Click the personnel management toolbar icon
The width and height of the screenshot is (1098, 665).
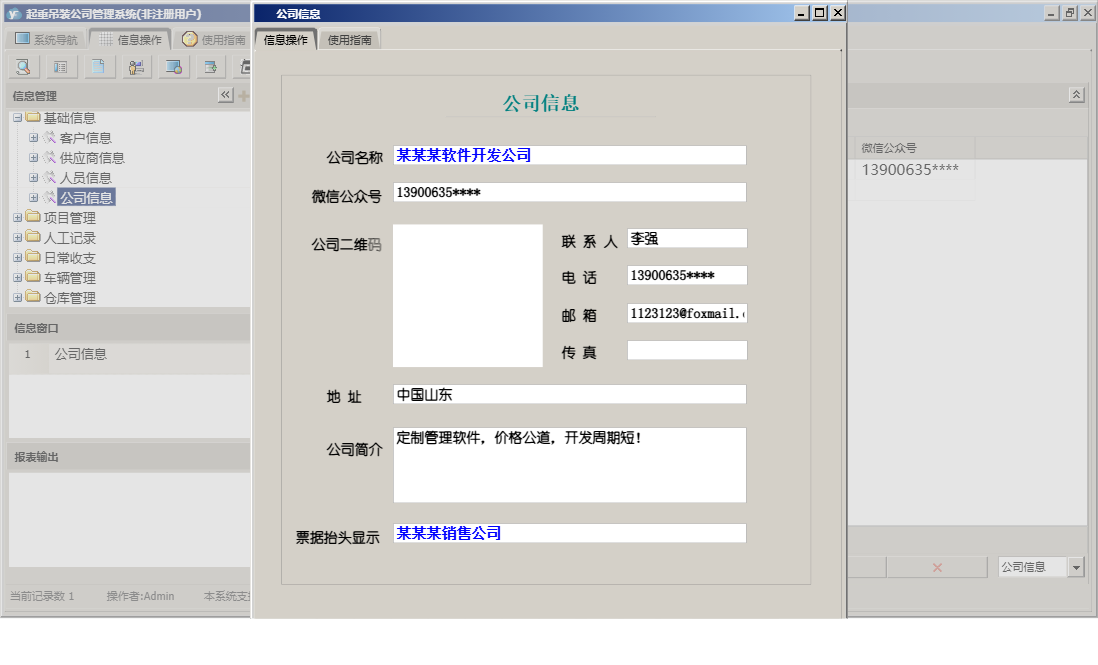coord(136,67)
